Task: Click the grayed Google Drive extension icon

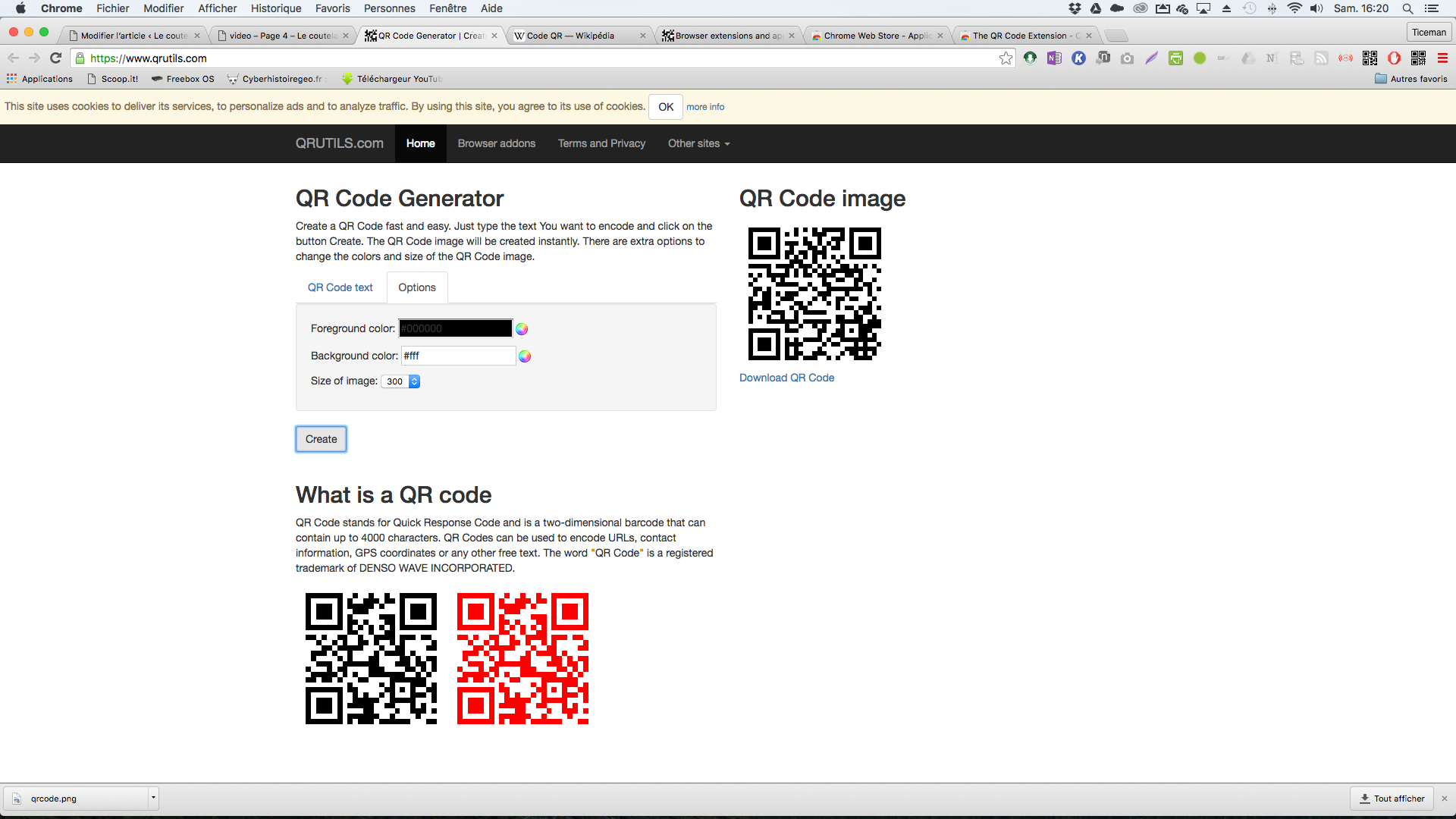Action: coord(1248,58)
